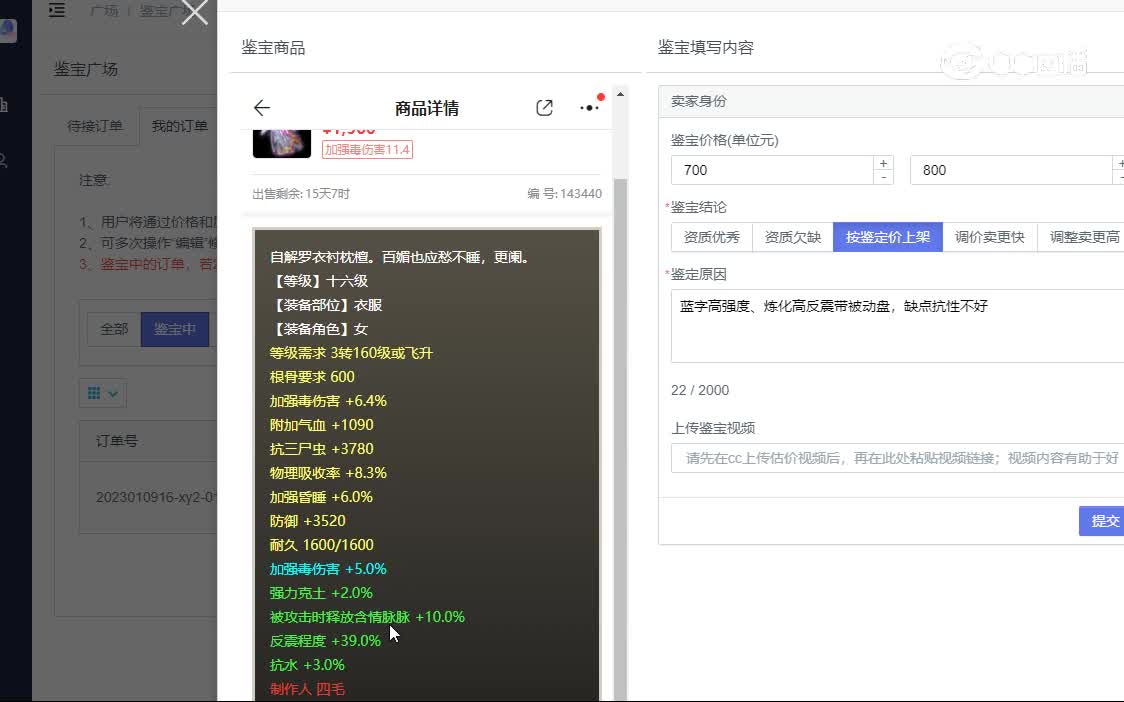Click the 广场 breadcrumb link
Viewport: 1124px width, 702px height.
(105, 11)
